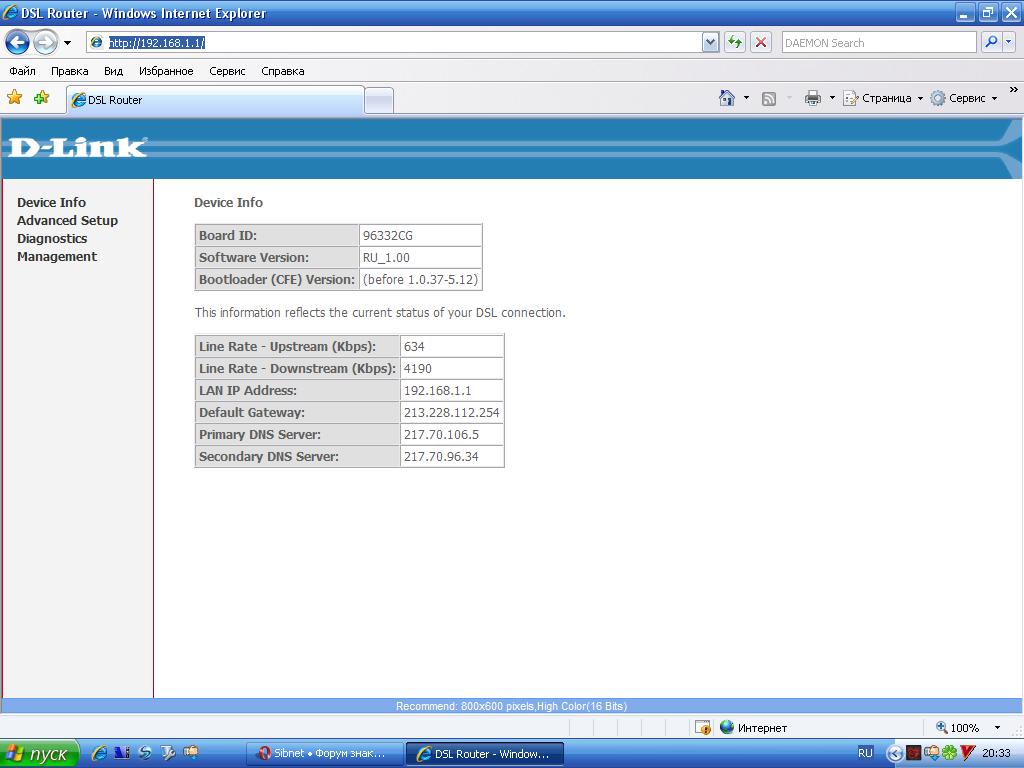Select the DSL Router browser tab

tap(215, 100)
